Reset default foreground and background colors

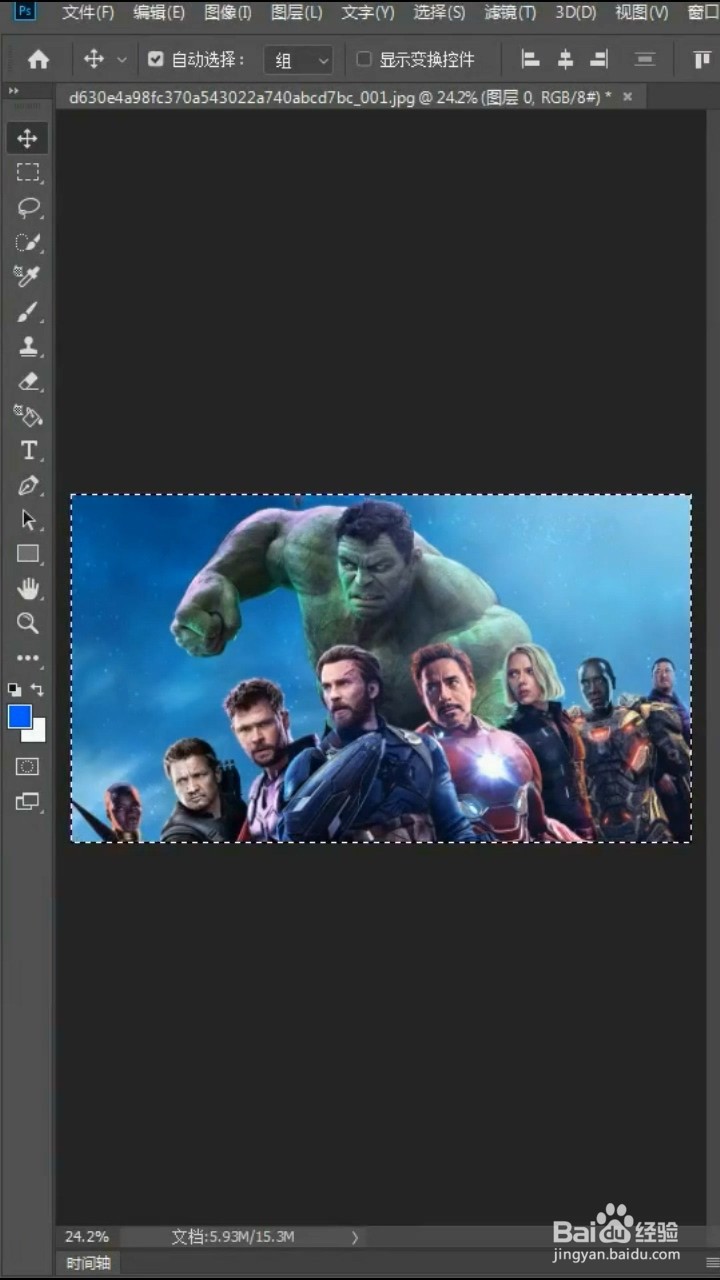pyautogui.click(x=14, y=690)
